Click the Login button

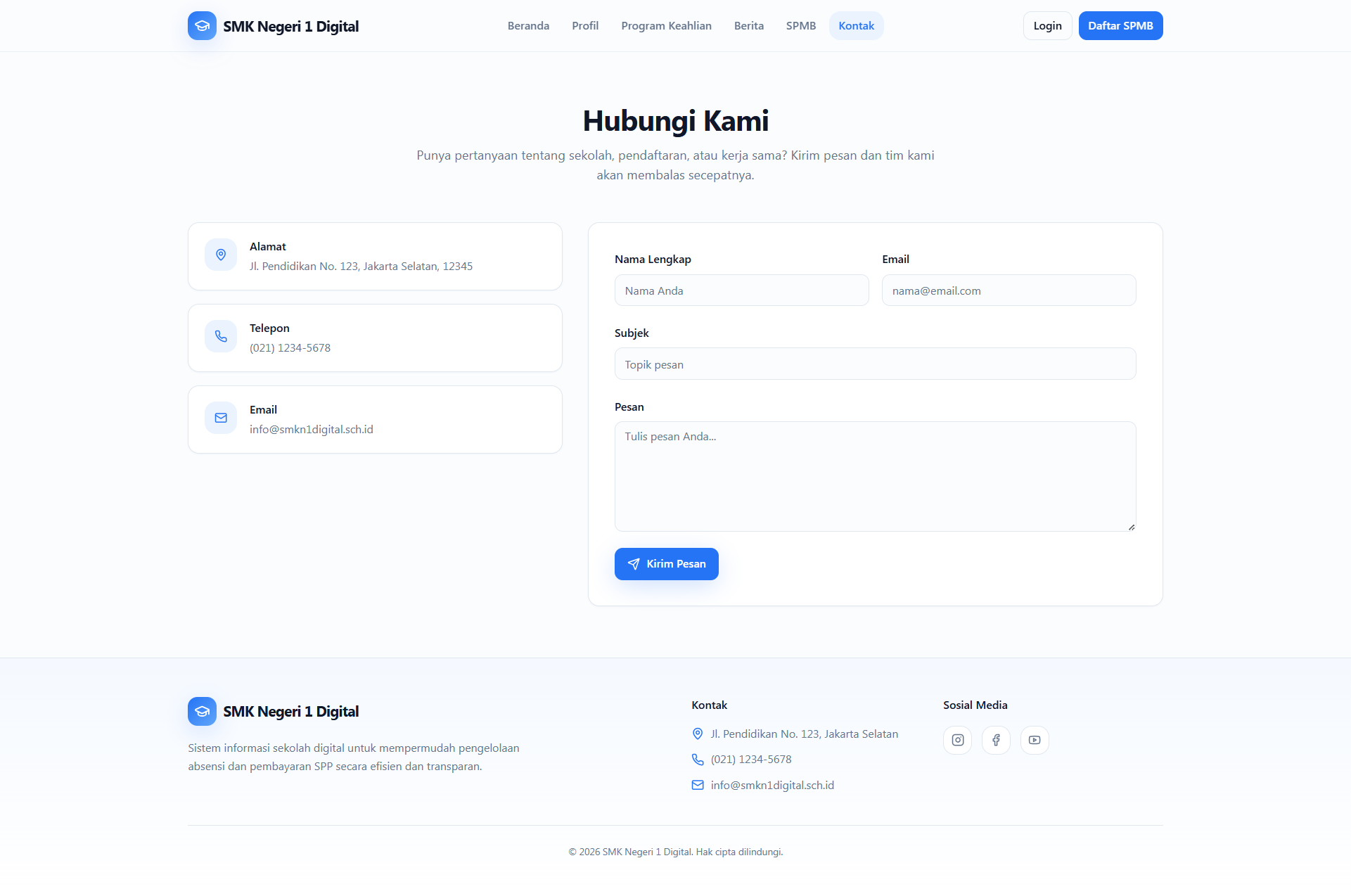coord(1047,26)
